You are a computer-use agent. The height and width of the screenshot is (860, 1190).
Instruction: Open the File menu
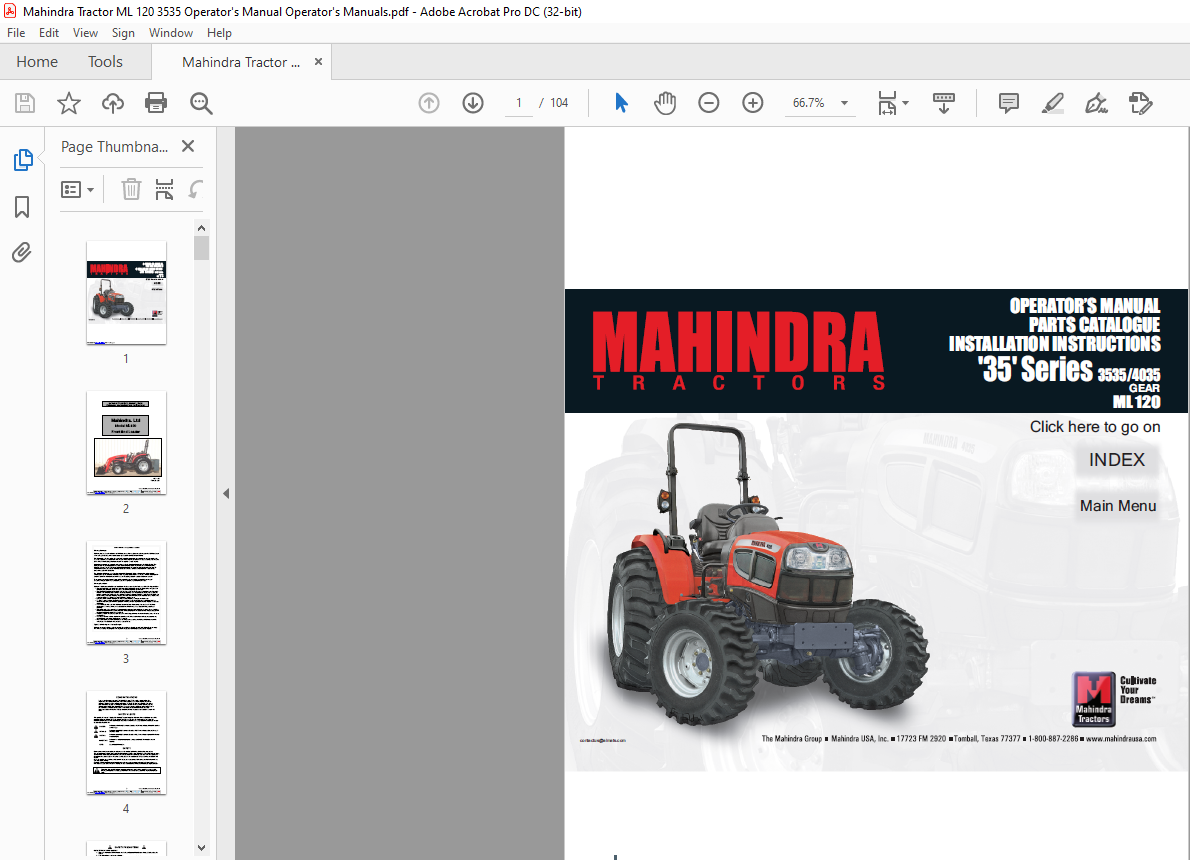tap(16, 33)
